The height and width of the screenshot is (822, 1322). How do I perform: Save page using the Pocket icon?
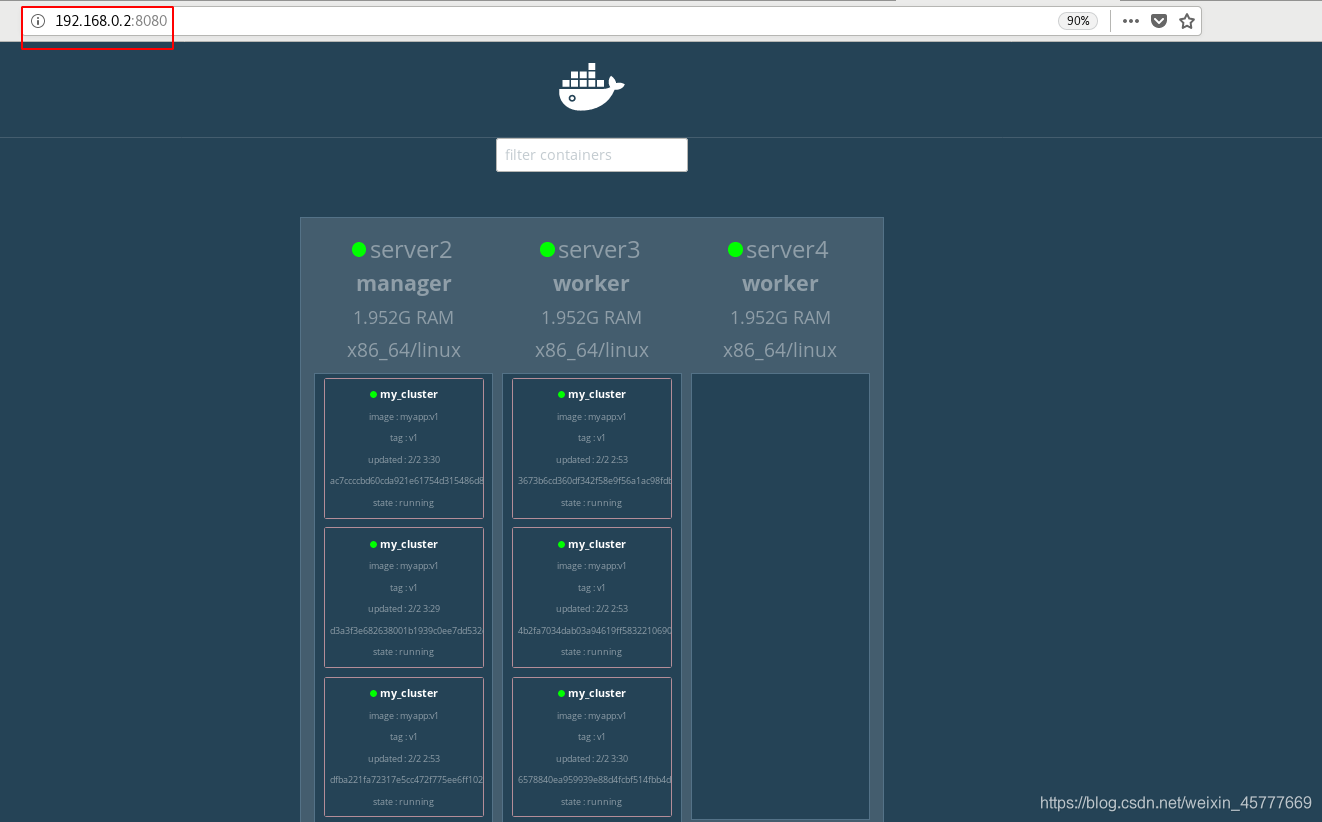point(1159,21)
